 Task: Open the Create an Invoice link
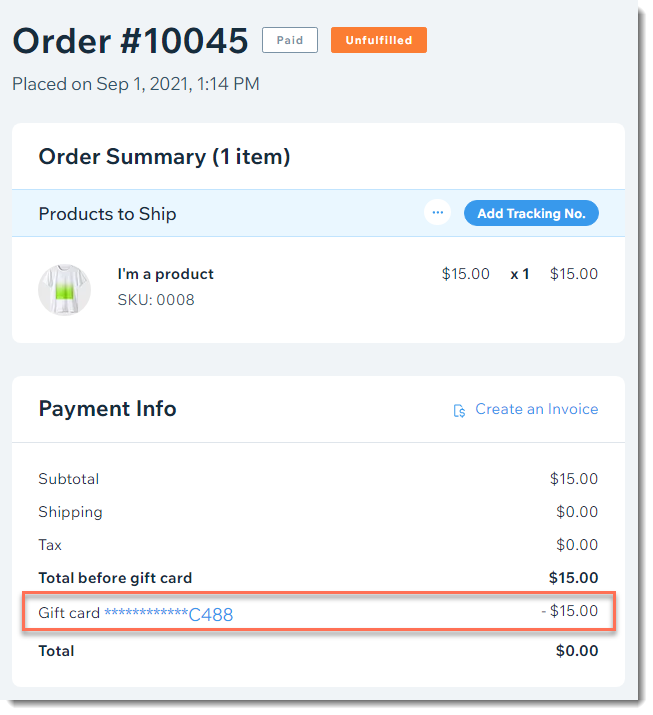click(x=537, y=409)
